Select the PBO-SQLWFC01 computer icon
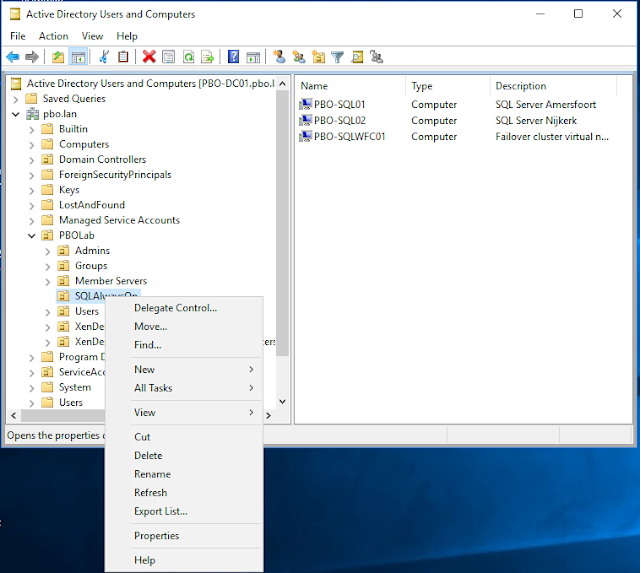The width and height of the screenshot is (640, 573). (305, 136)
